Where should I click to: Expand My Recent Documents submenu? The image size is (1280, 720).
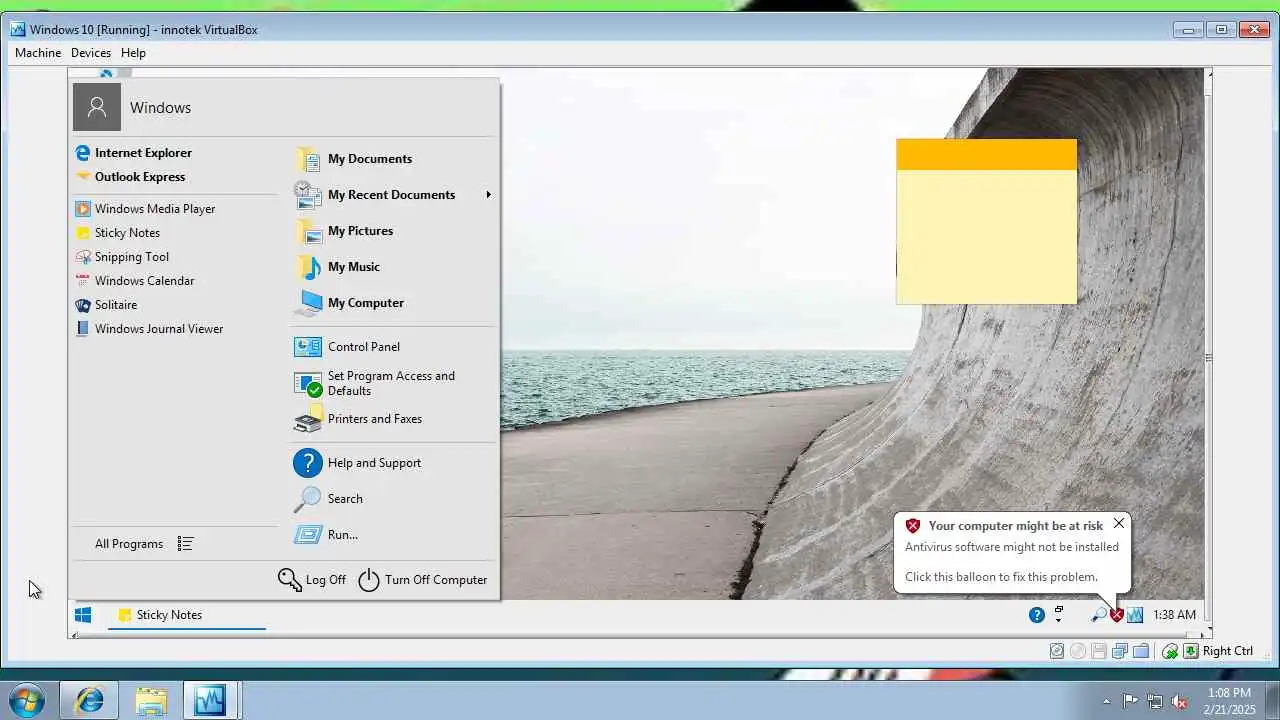click(x=394, y=195)
